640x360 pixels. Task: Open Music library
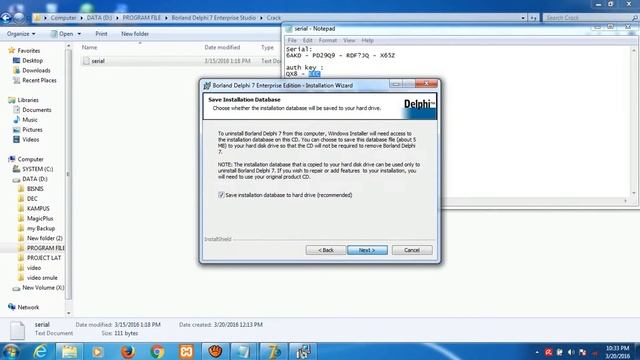pos(29,120)
